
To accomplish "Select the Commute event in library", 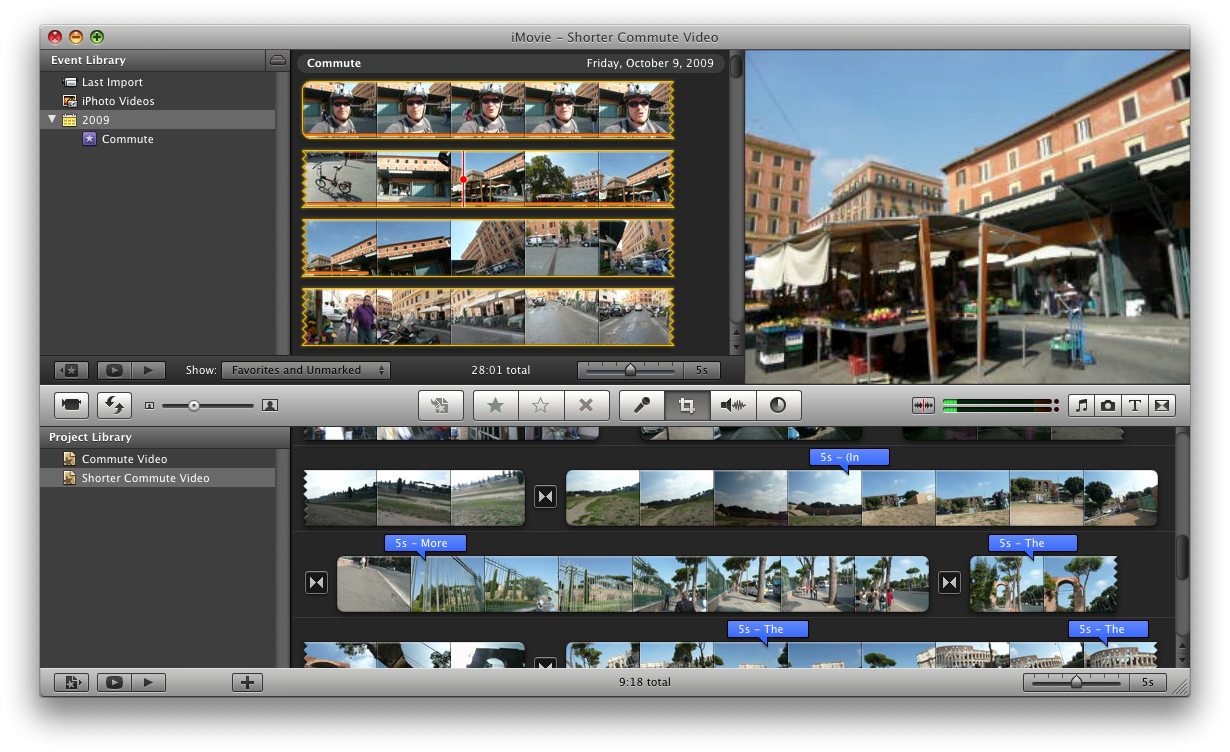I will click(x=127, y=139).
